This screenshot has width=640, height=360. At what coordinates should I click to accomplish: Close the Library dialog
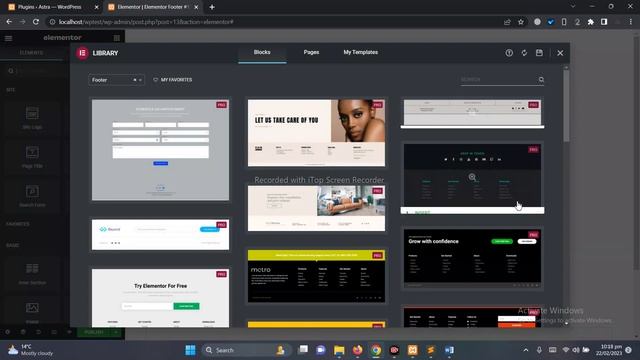[x=560, y=53]
